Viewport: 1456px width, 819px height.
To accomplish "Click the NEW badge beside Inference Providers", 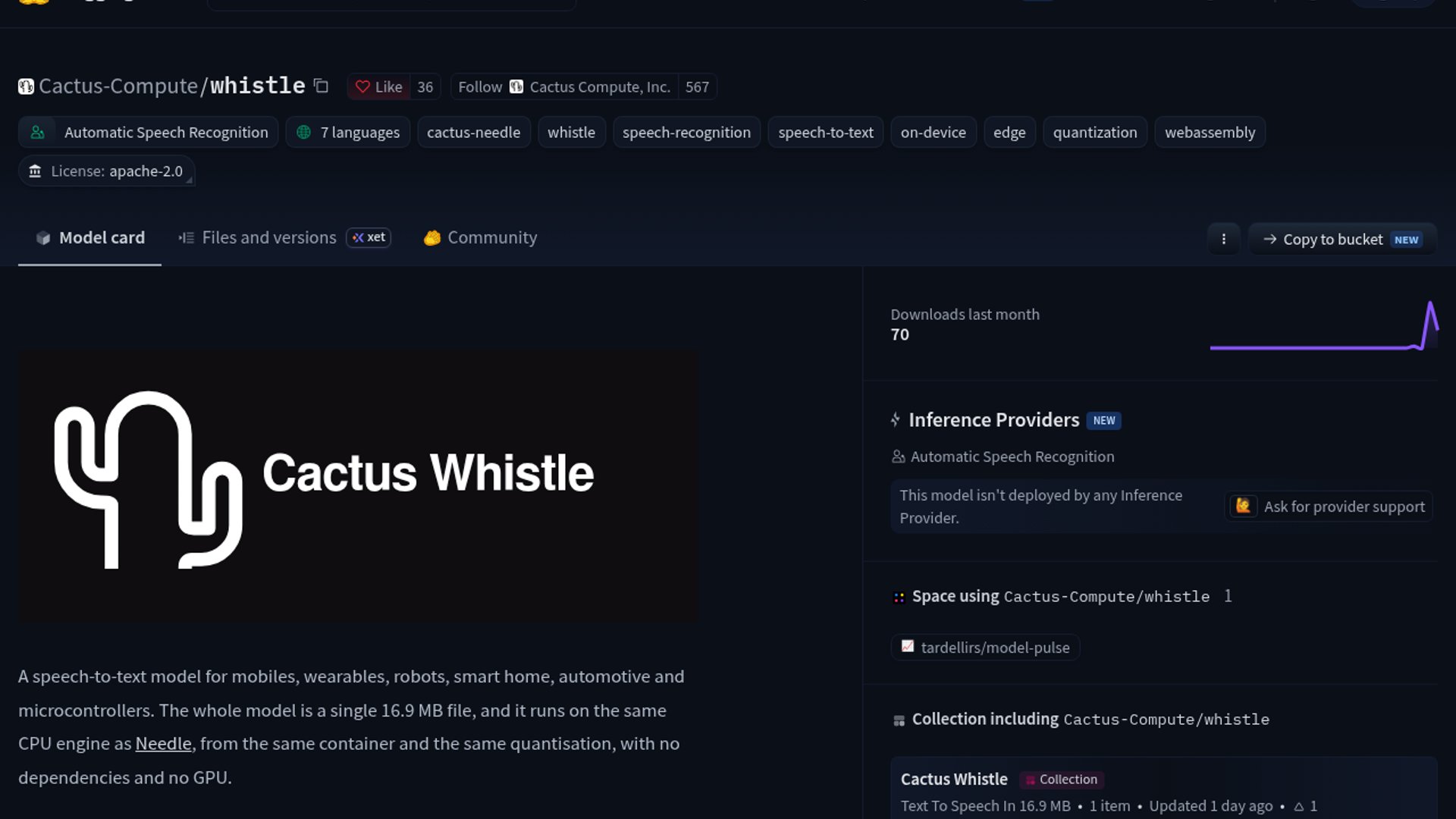I will click(1103, 420).
